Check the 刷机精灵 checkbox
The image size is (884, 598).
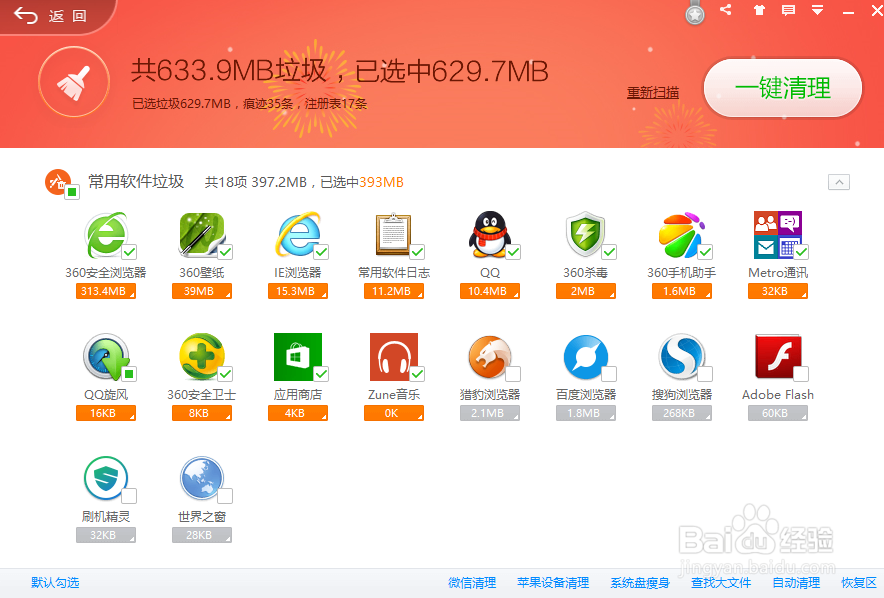(129, 496)
